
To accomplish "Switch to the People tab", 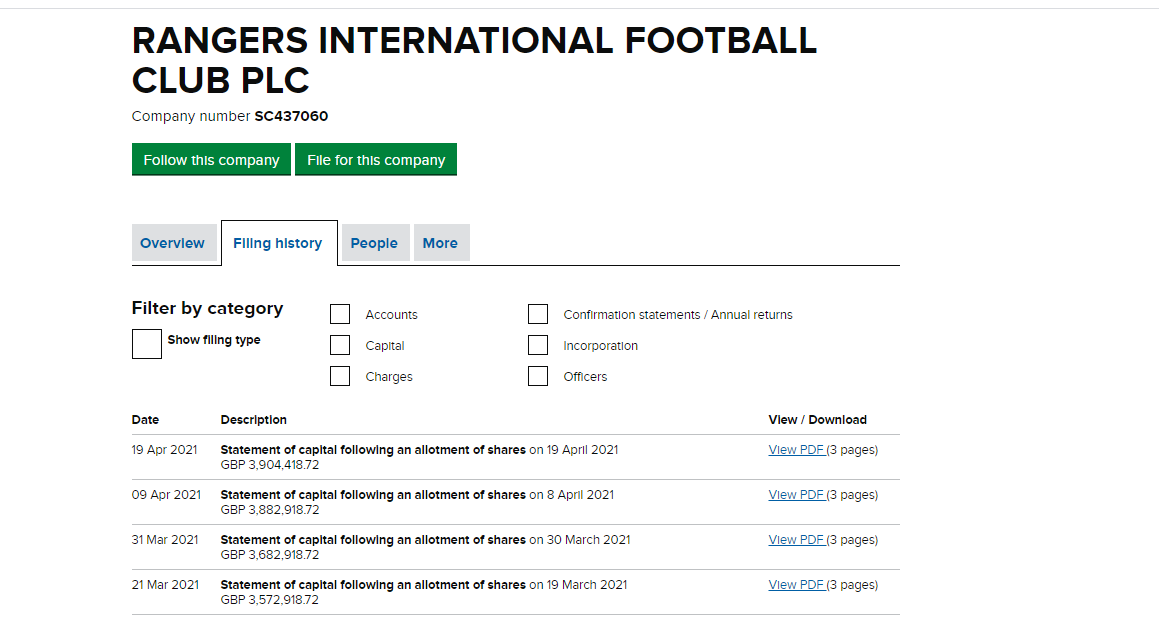I will tap(374, 243).
